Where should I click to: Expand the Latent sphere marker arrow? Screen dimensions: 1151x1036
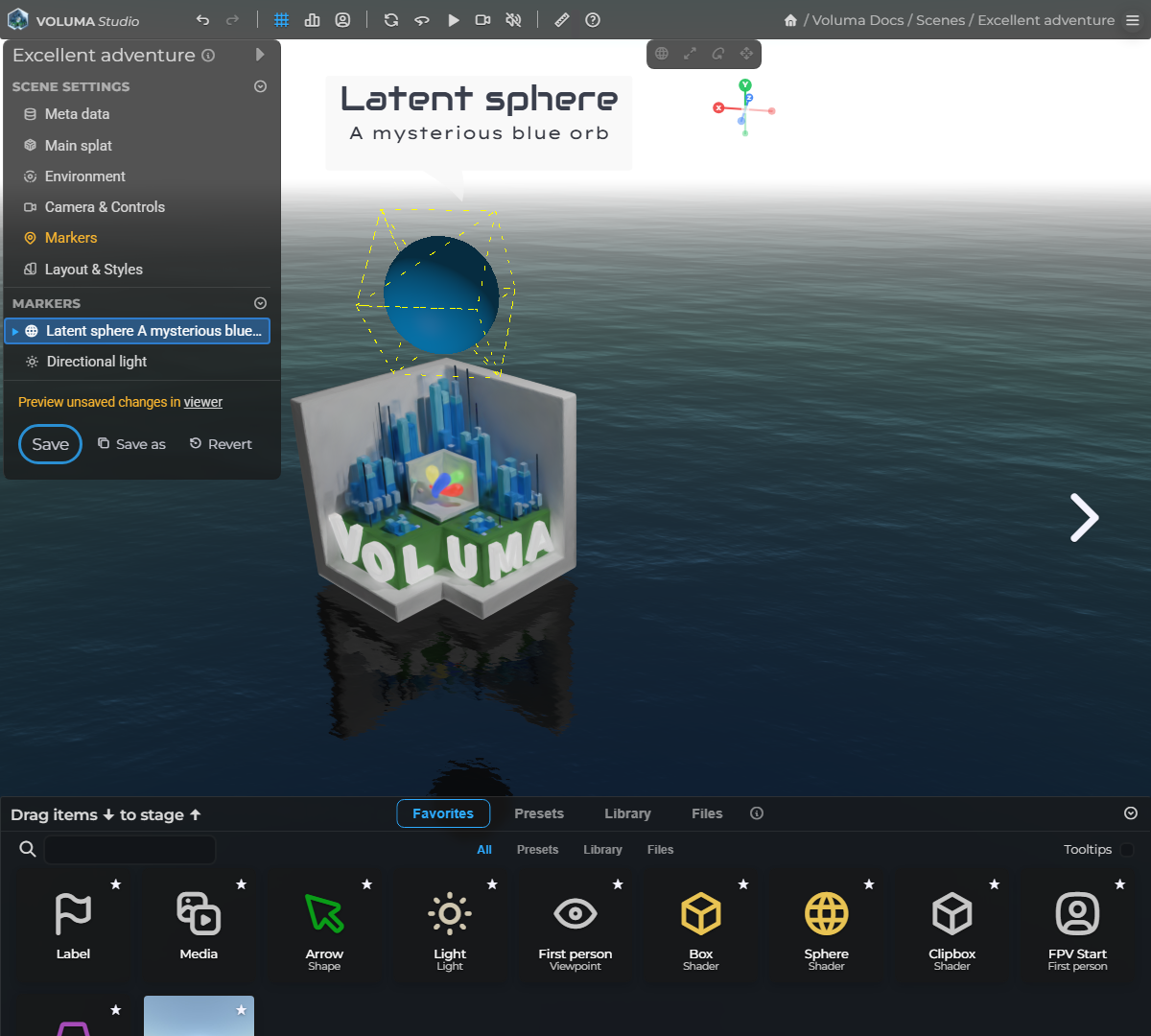tap(15, 331)
